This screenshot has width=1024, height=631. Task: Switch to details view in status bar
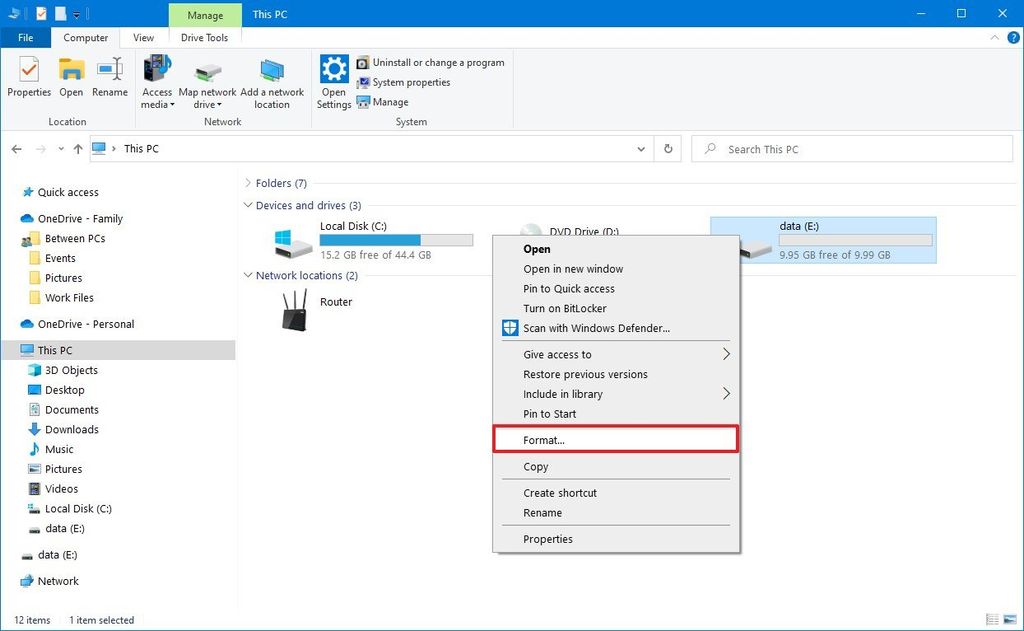[990, 620]
